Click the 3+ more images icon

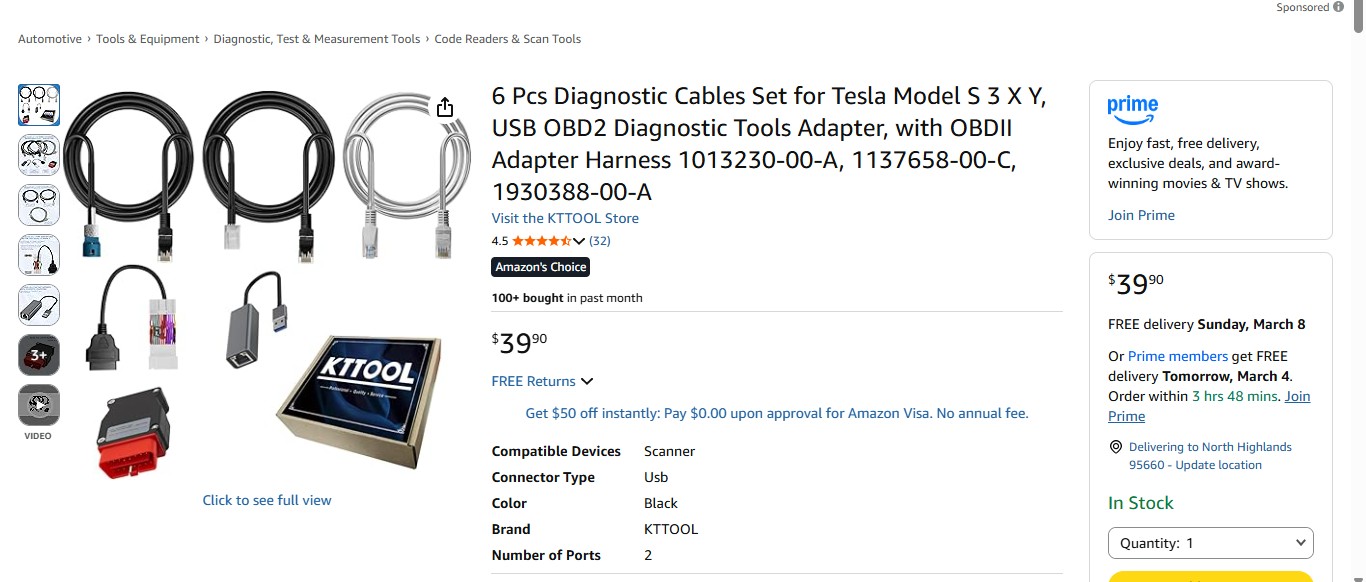(38, 355)
